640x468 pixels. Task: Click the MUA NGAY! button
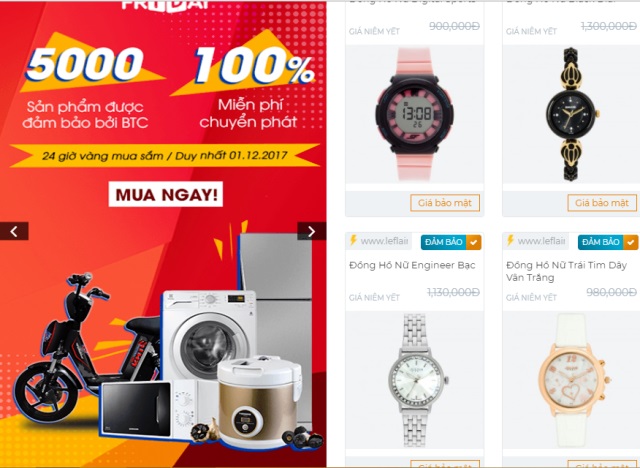166,194
